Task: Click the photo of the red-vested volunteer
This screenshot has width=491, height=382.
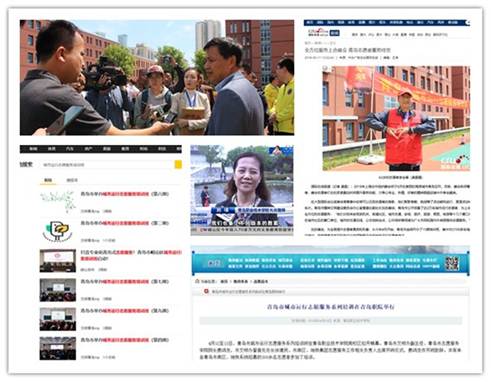Action: (x=396, y=118)
